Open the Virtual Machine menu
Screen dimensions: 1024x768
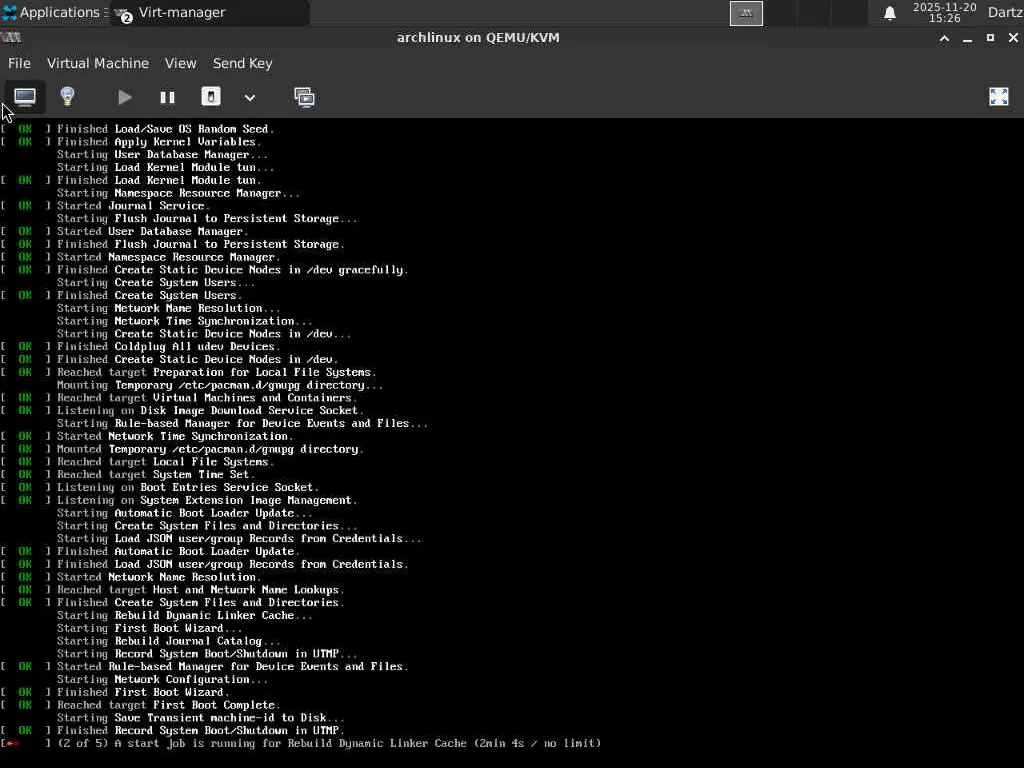coord(98,63)
